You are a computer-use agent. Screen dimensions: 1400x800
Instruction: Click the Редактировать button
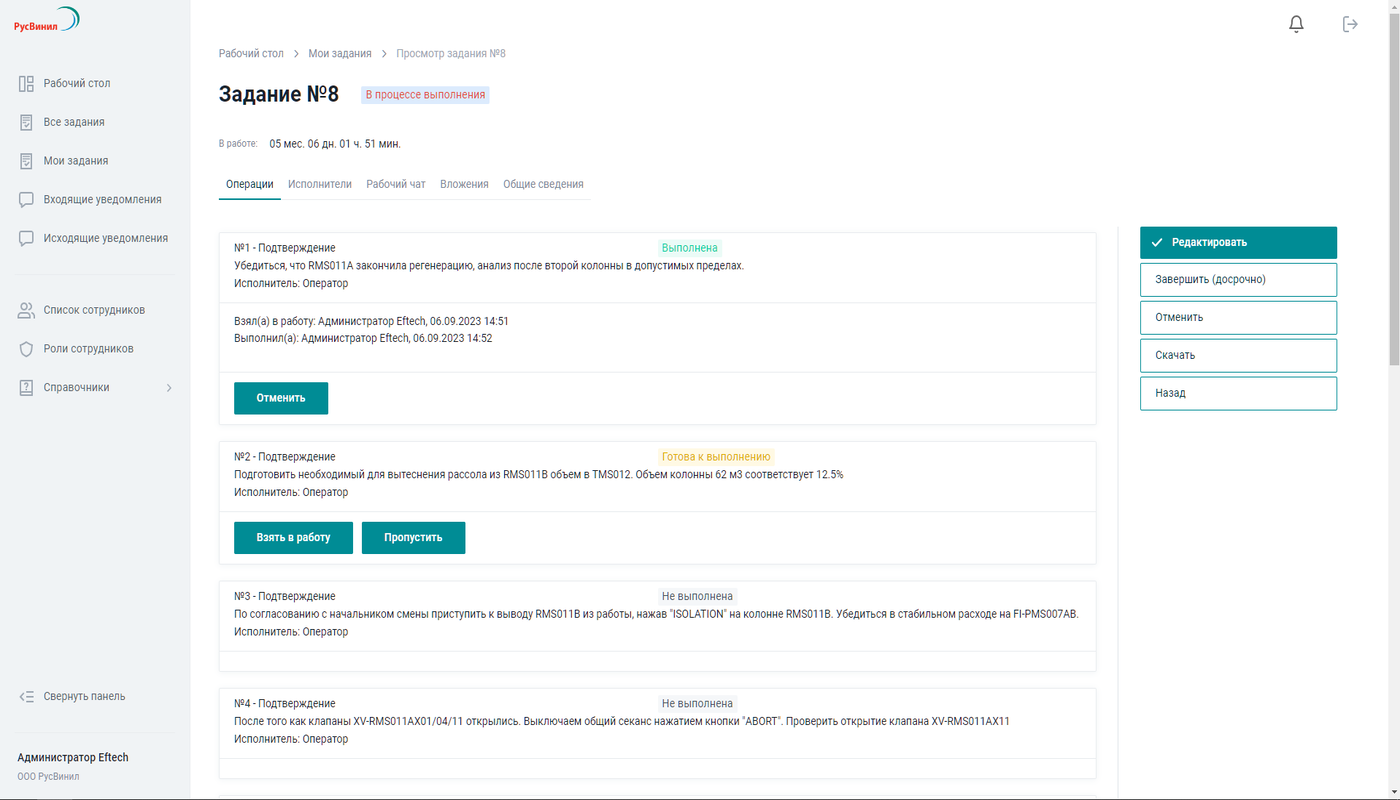click(1238, 242)
